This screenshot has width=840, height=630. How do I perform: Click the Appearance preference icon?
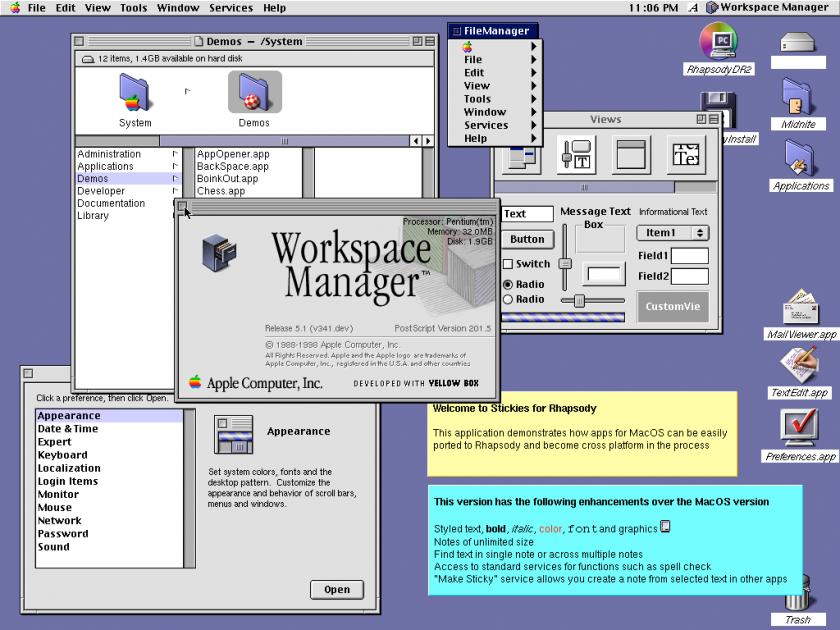[234, 434]
